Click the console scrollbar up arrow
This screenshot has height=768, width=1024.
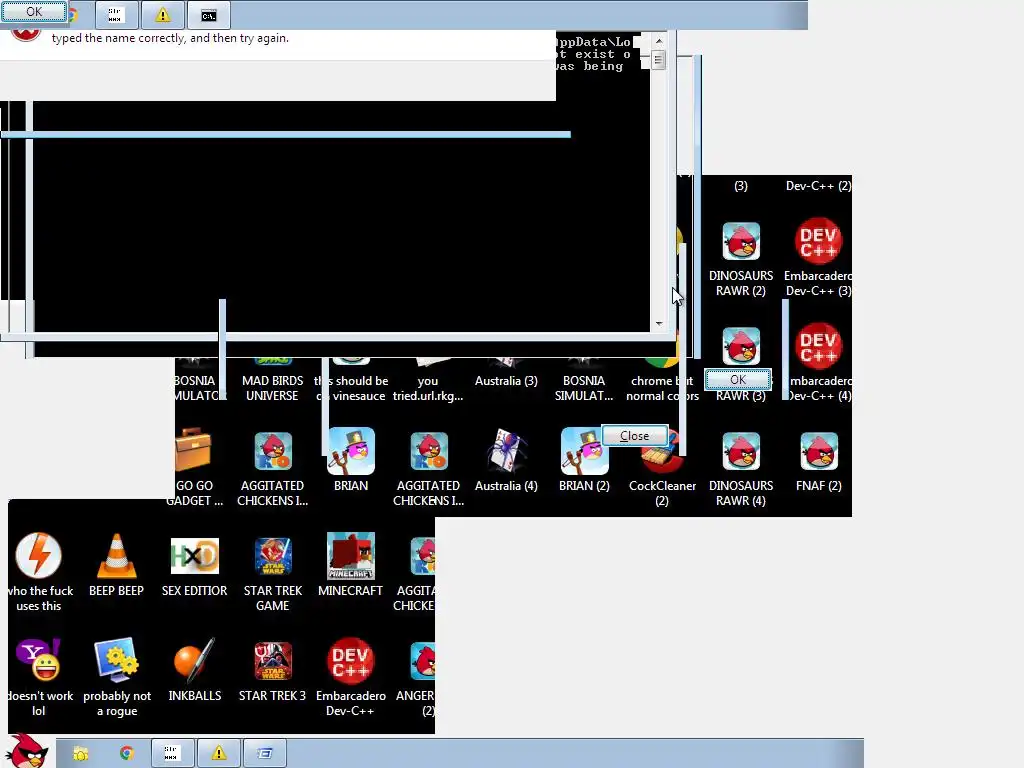click(x=658, y=40)
